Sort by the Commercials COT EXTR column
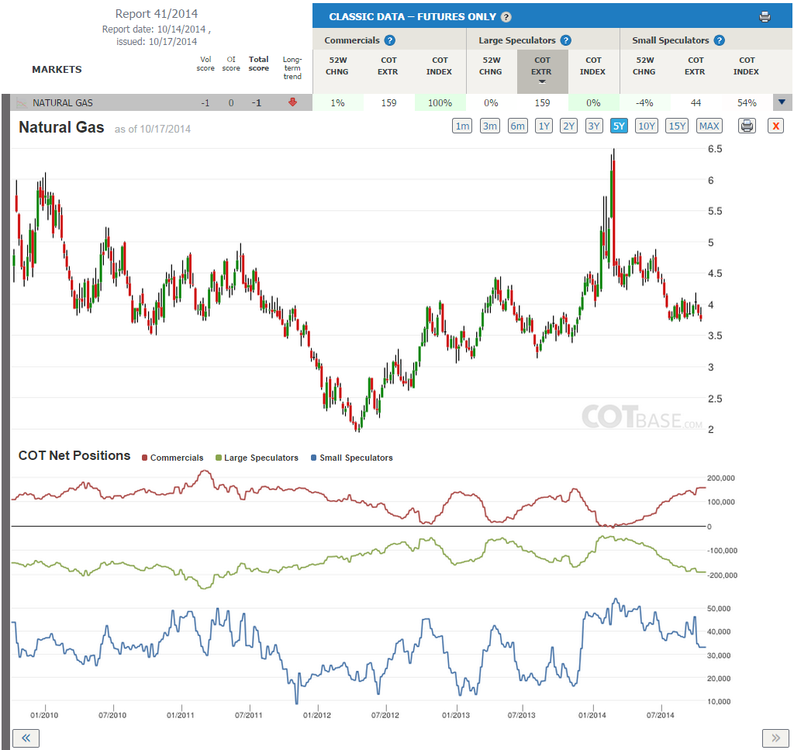794x750 pixels. [388, 66]
